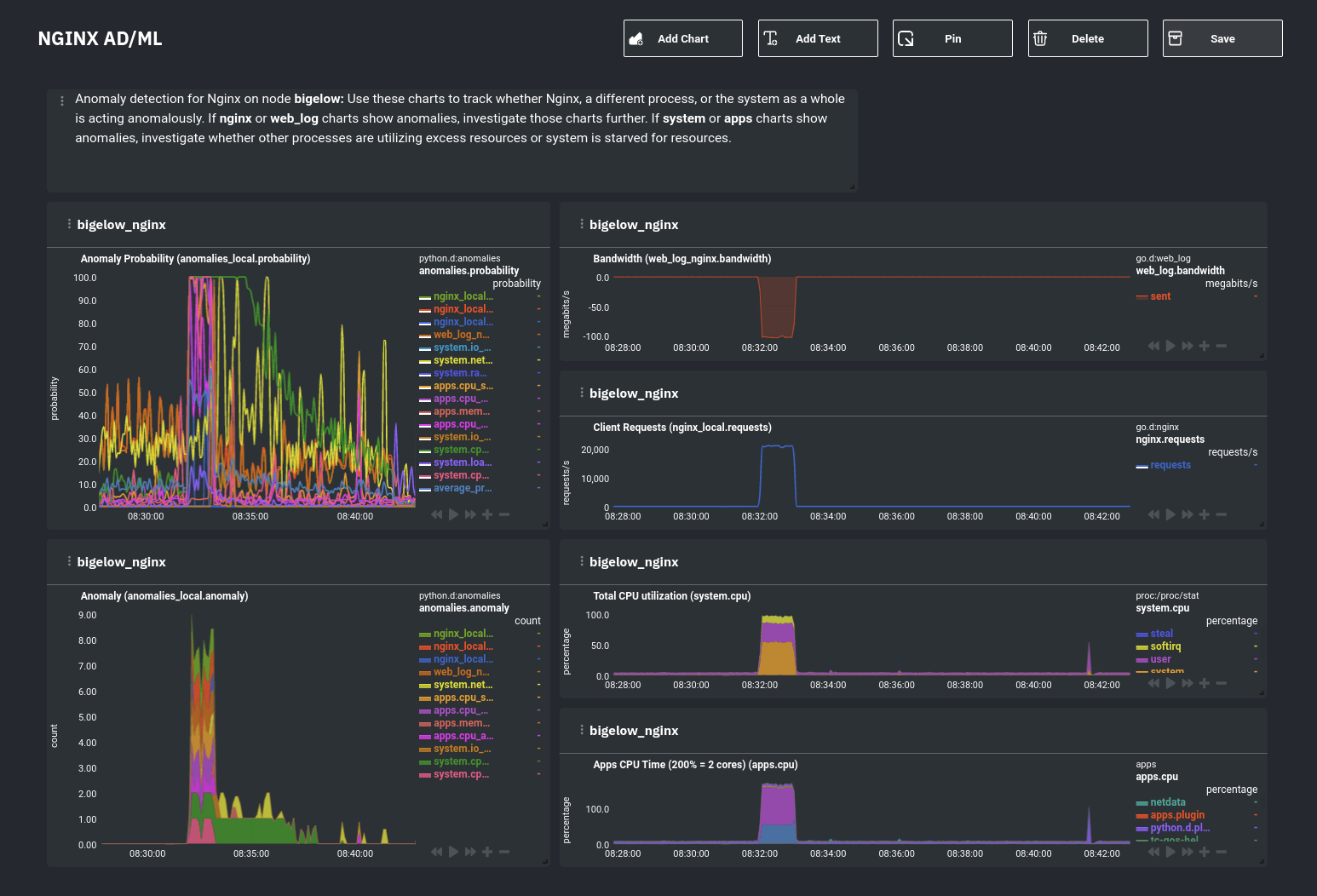Viewport: 1317px width, 896px height.
Task: Click the resize handle of the Anomaly Probability panel
Action: pyautogui.click(x=545, y=524)
